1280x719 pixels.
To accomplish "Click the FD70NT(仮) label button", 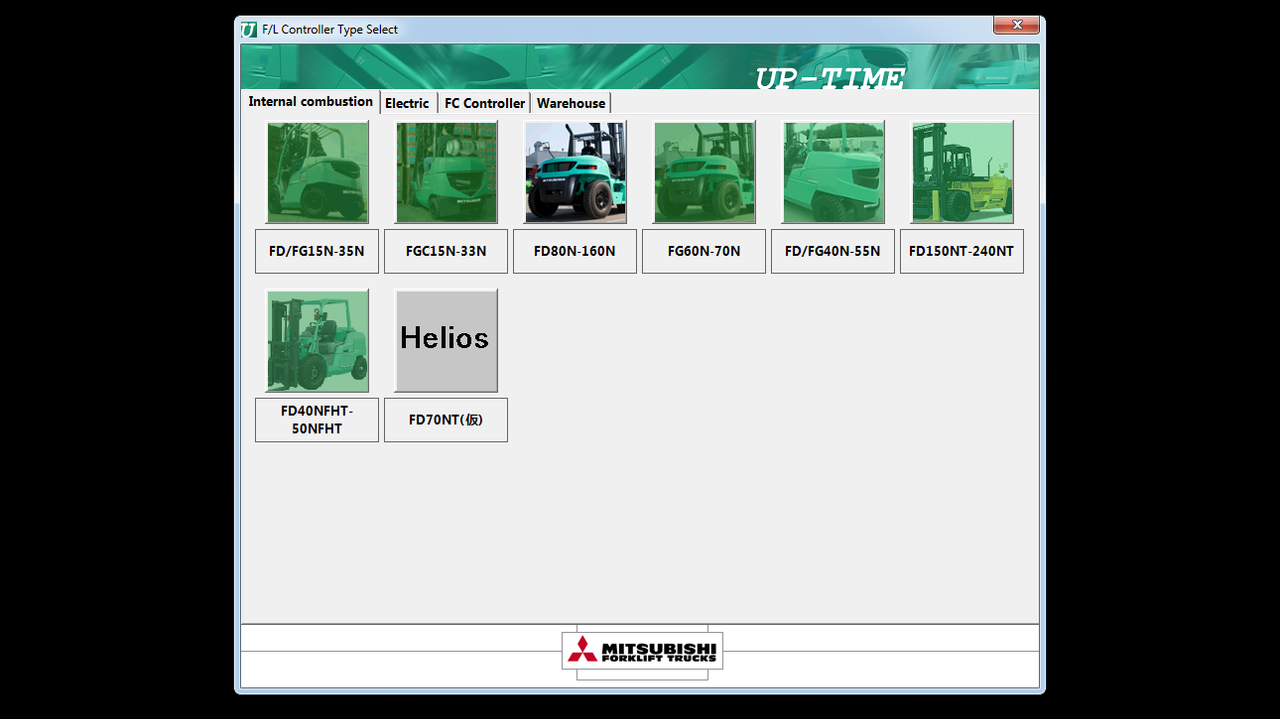I will tap(446, 420).
